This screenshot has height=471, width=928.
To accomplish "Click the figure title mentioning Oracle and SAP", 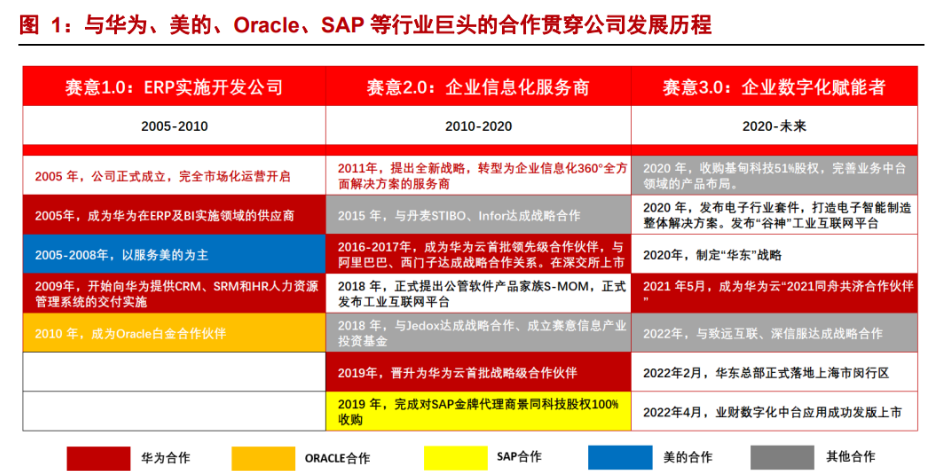I will click(x=365, y=25).
